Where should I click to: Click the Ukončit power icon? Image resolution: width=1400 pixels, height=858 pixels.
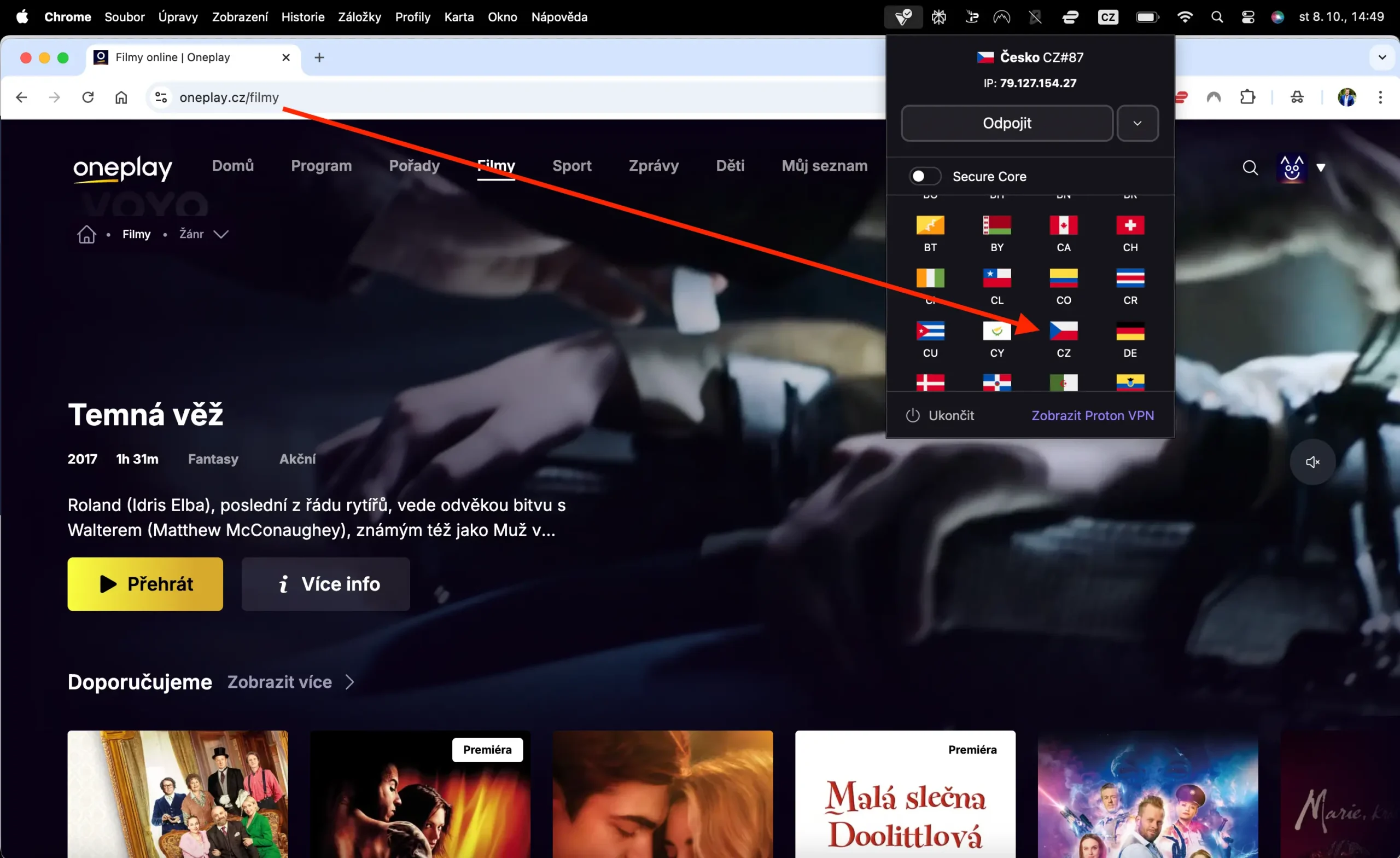(913, 415)
